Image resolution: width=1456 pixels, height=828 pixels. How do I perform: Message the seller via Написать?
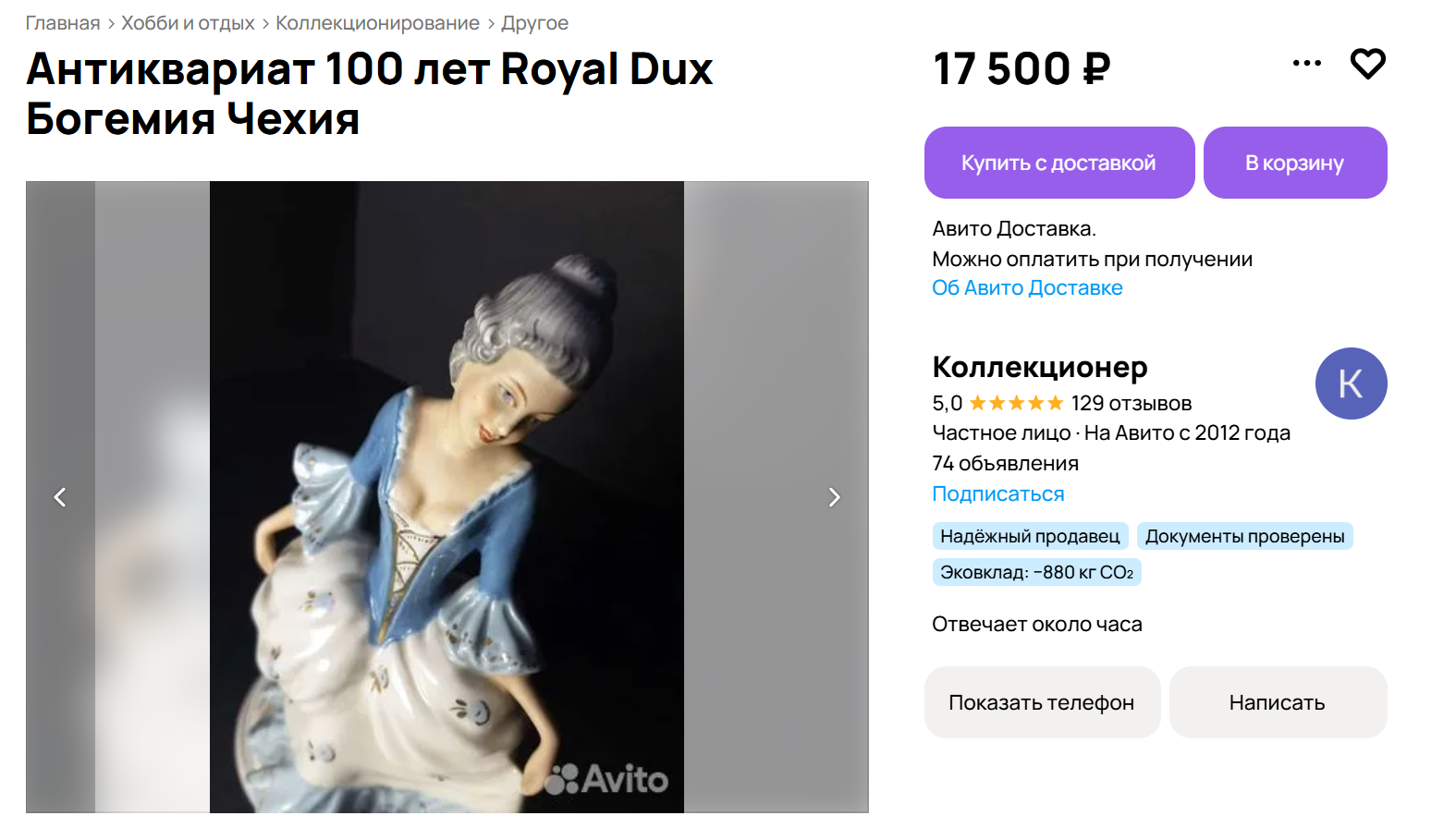(1278, 702)
